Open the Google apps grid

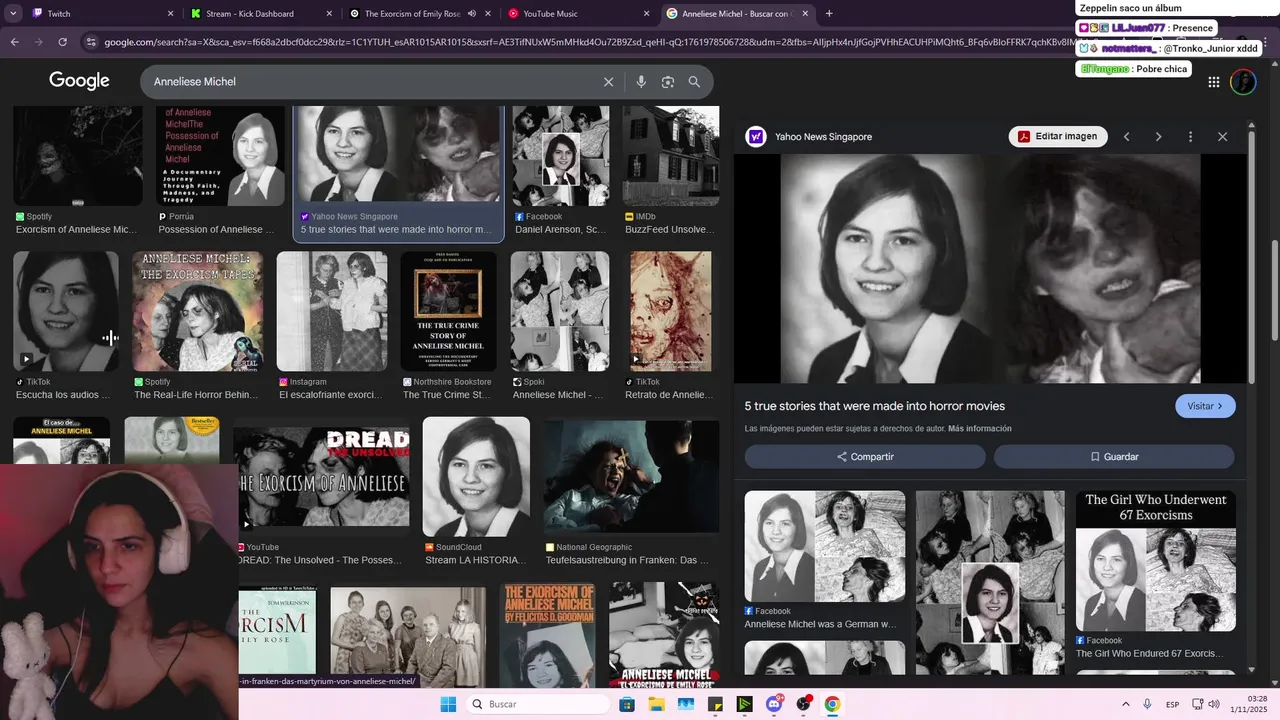(1213, 82)
